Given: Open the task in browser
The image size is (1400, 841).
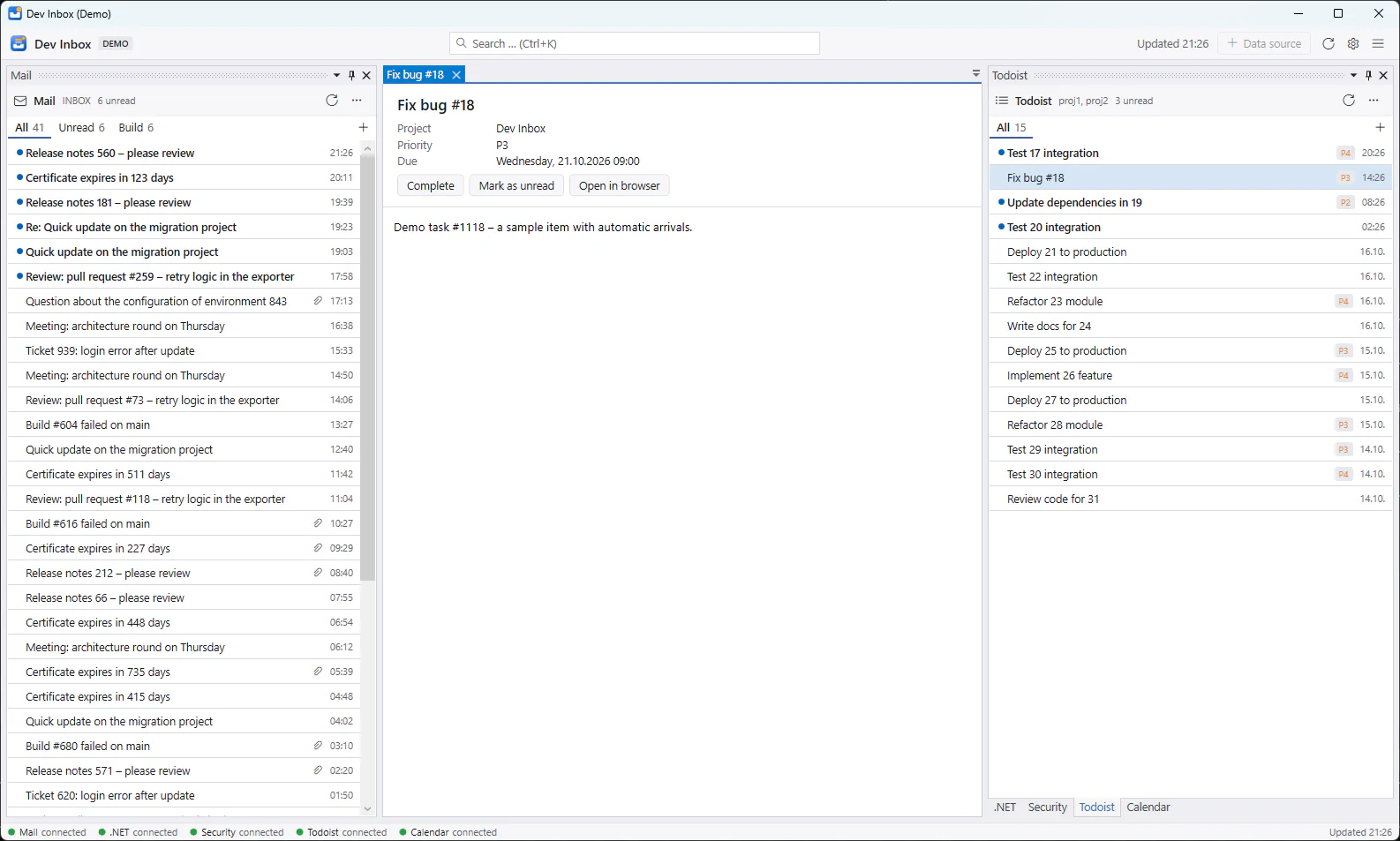Looking at the screenshot, I should coord(620,185).
